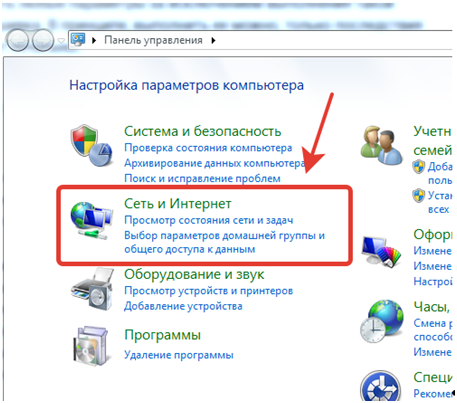Open Просмотр состояния сети и задач

point(209,220)
